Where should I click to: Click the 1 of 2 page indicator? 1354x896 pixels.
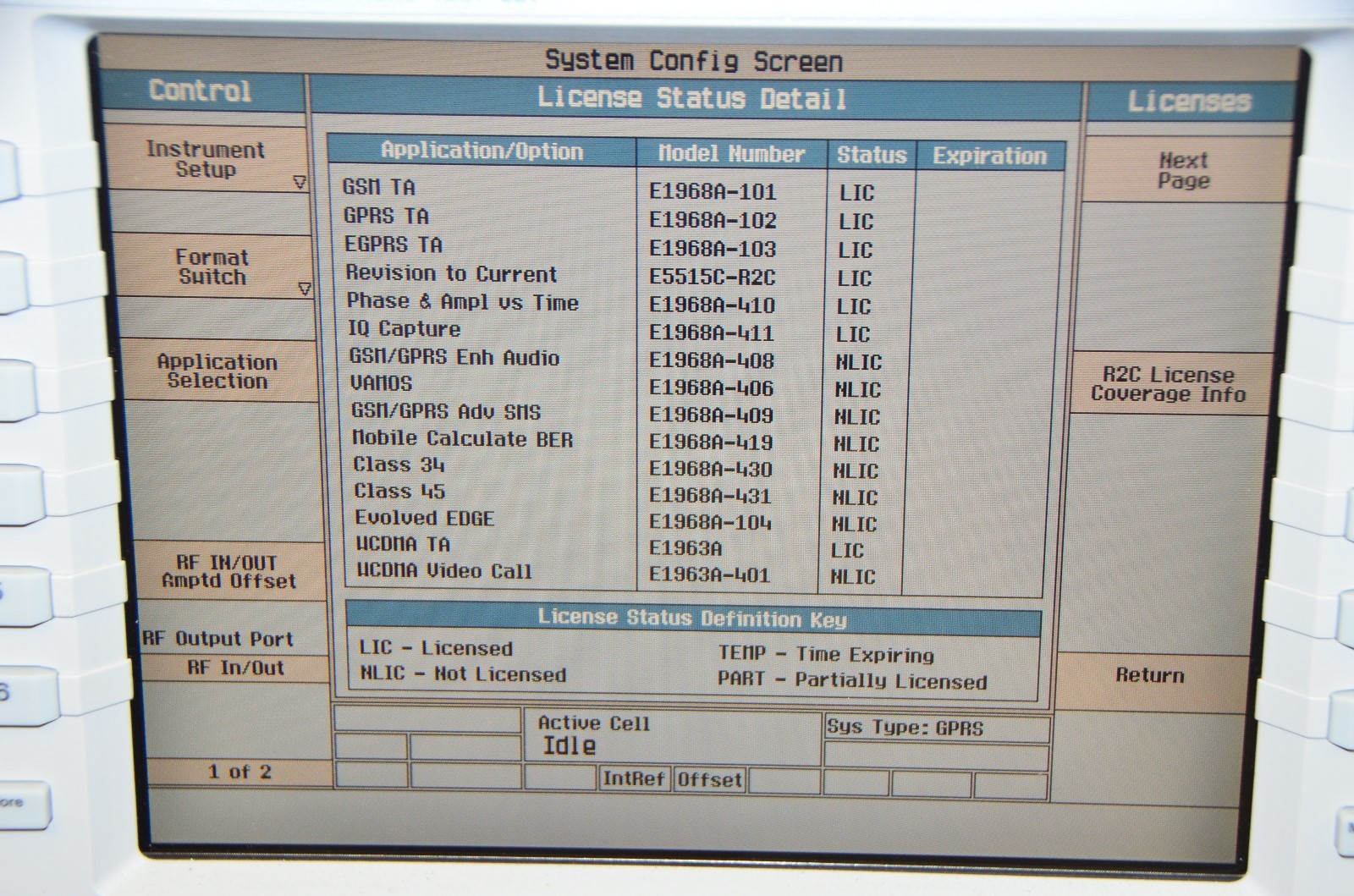(239, 772)
